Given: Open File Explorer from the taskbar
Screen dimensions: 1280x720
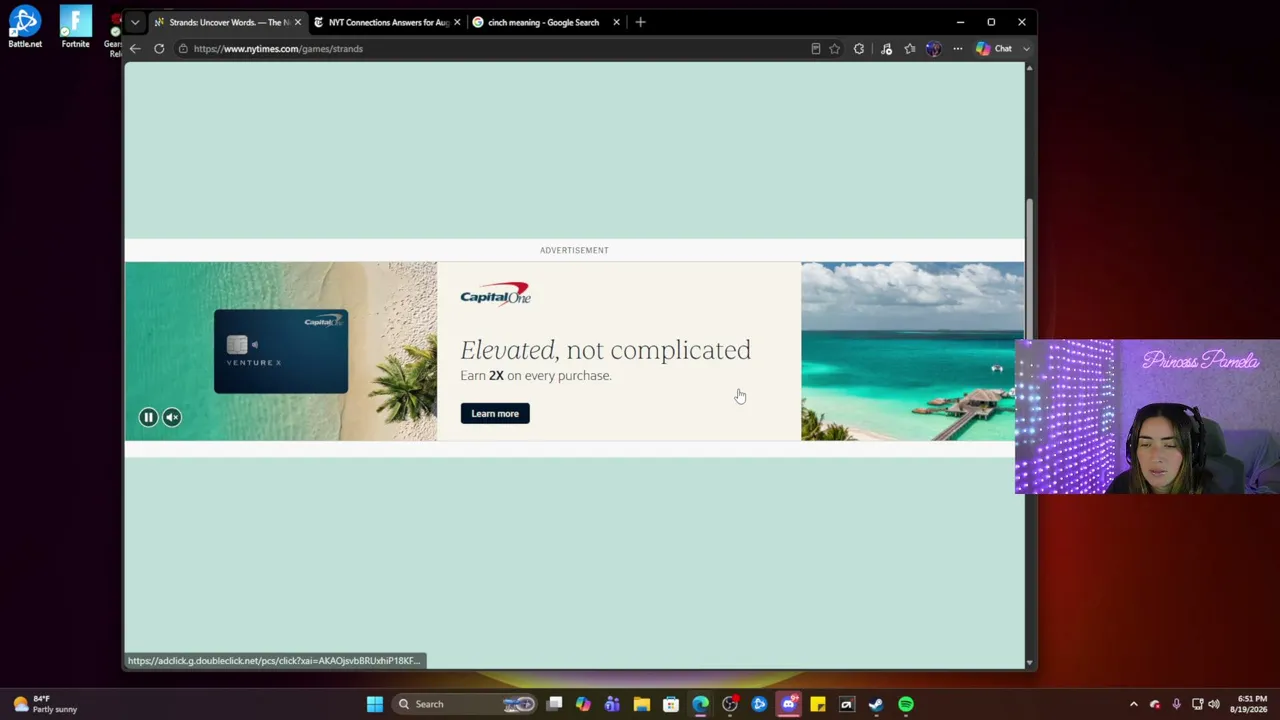Looking at the screenshot, I should pos(642,704).
